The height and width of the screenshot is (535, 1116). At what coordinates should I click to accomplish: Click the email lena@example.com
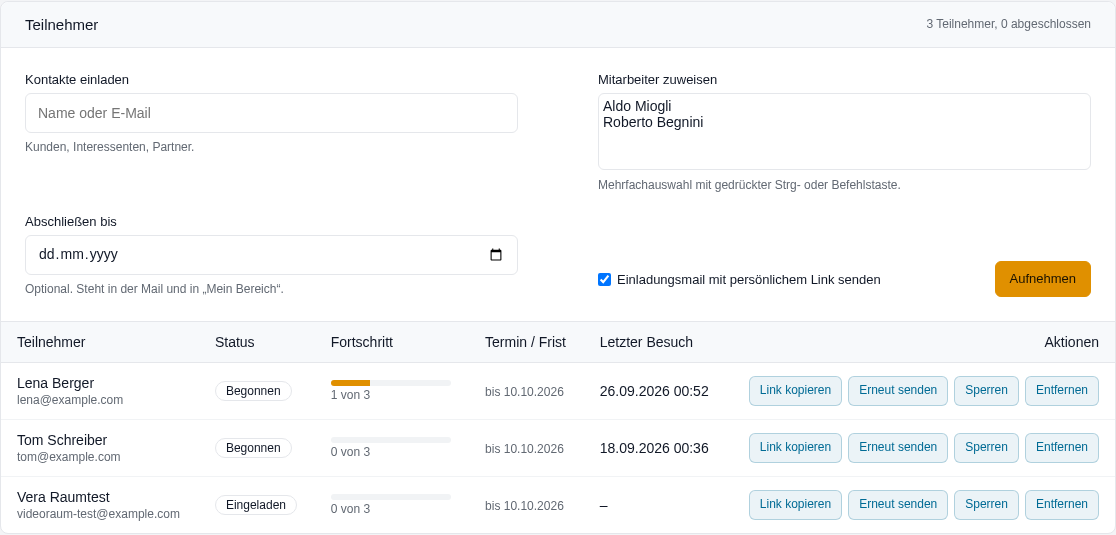tap(70, 400)
